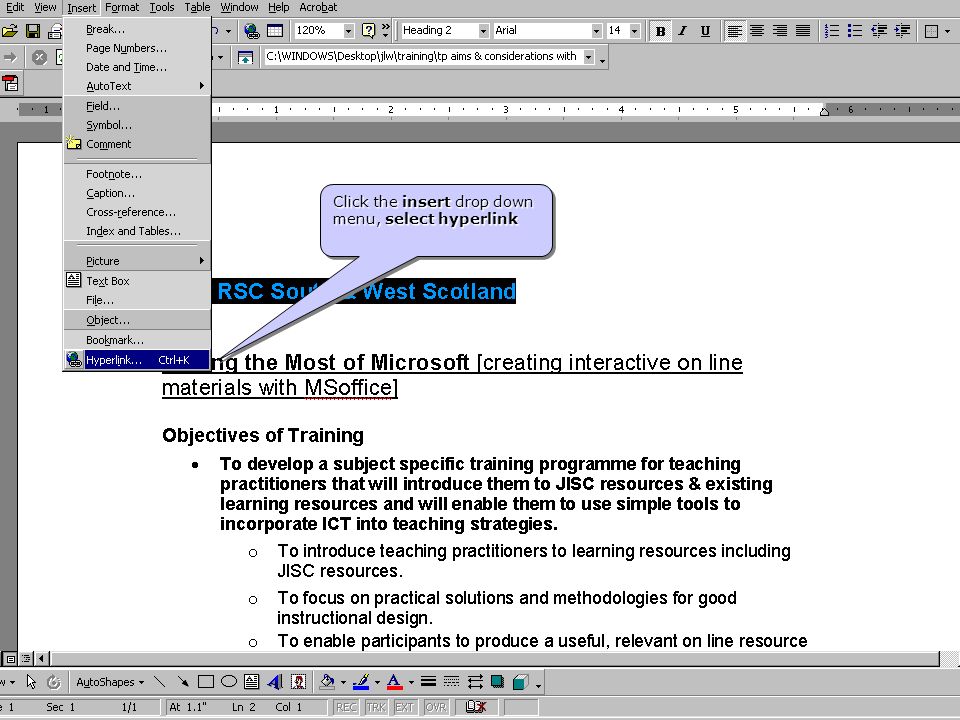Choose Text Box from Insert menu

click(137, 281)
